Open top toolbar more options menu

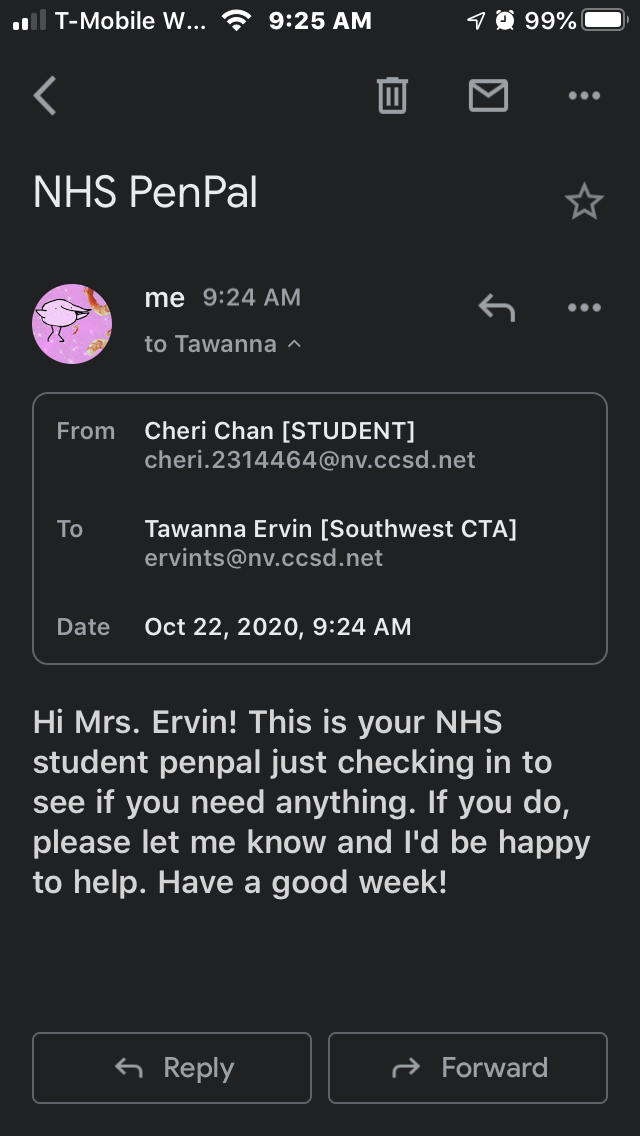click(x=584, y=96)
